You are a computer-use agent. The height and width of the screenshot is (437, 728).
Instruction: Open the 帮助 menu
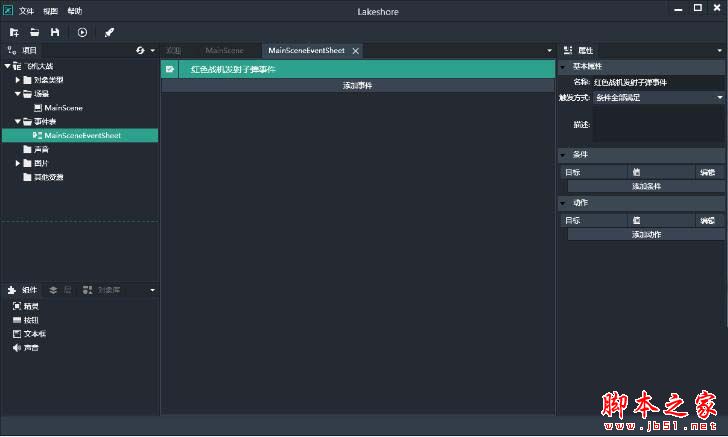75,11
